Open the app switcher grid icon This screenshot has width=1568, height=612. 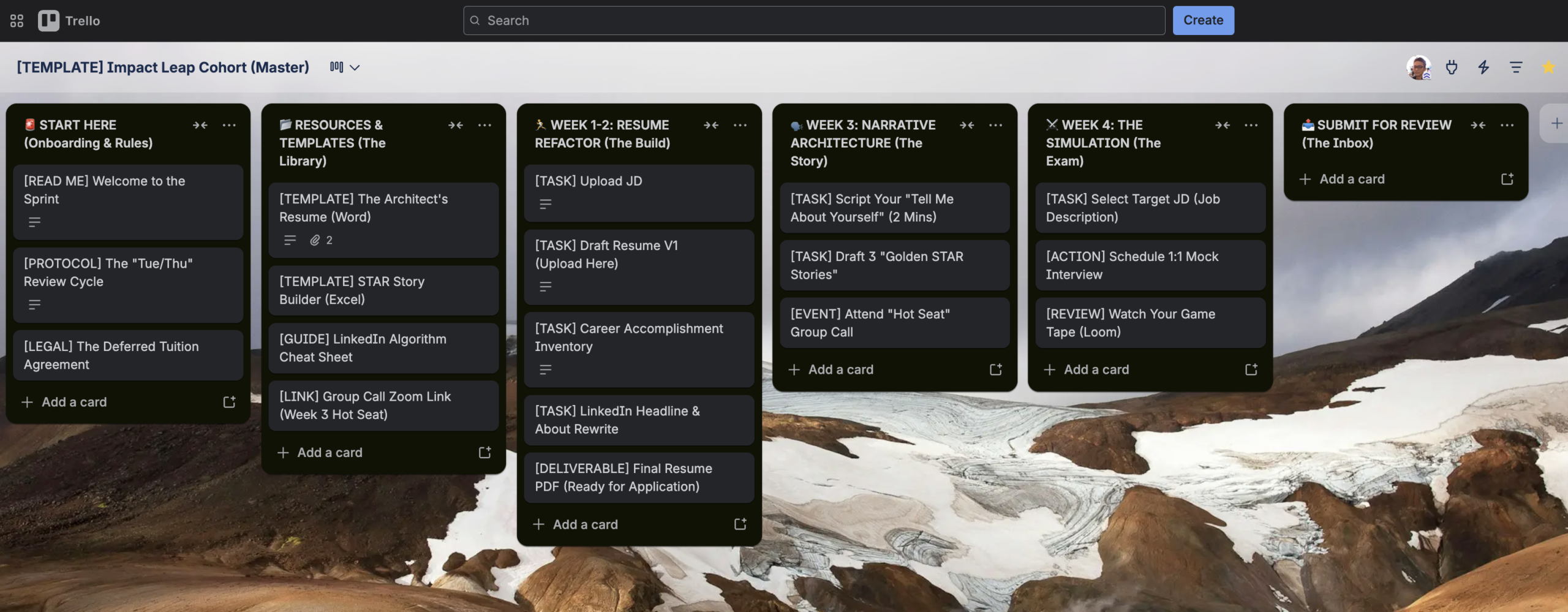[x=17, y=20]
